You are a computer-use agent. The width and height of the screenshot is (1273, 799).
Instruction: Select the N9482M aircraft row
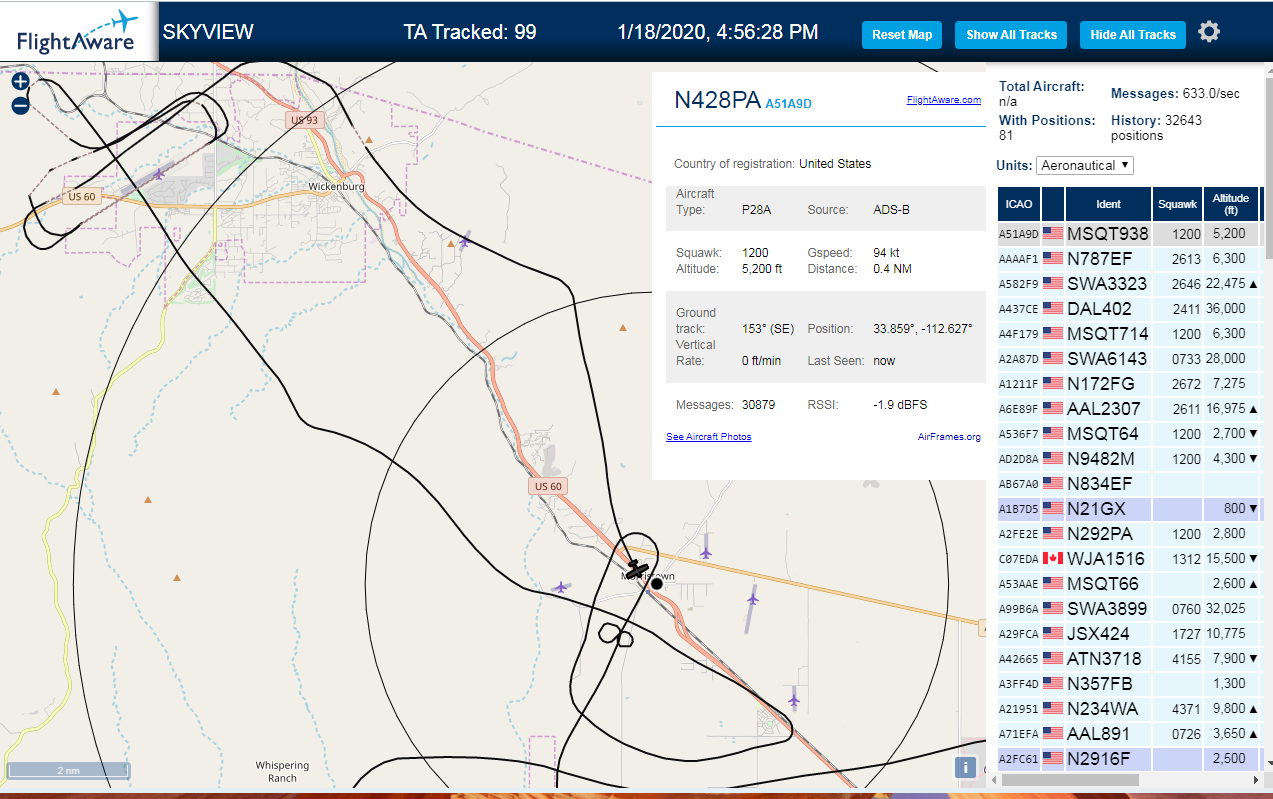pos(1129,458)
